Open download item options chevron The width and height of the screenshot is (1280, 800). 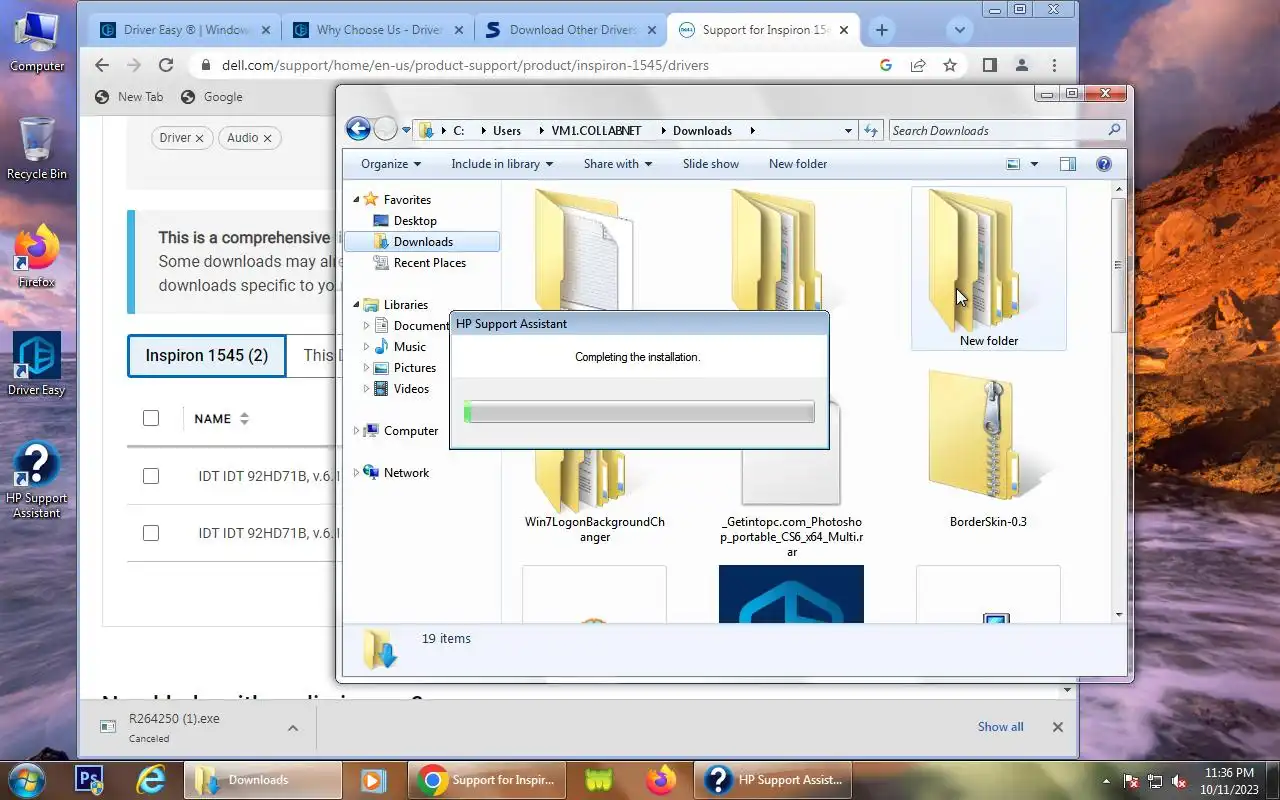pos(293,728)
